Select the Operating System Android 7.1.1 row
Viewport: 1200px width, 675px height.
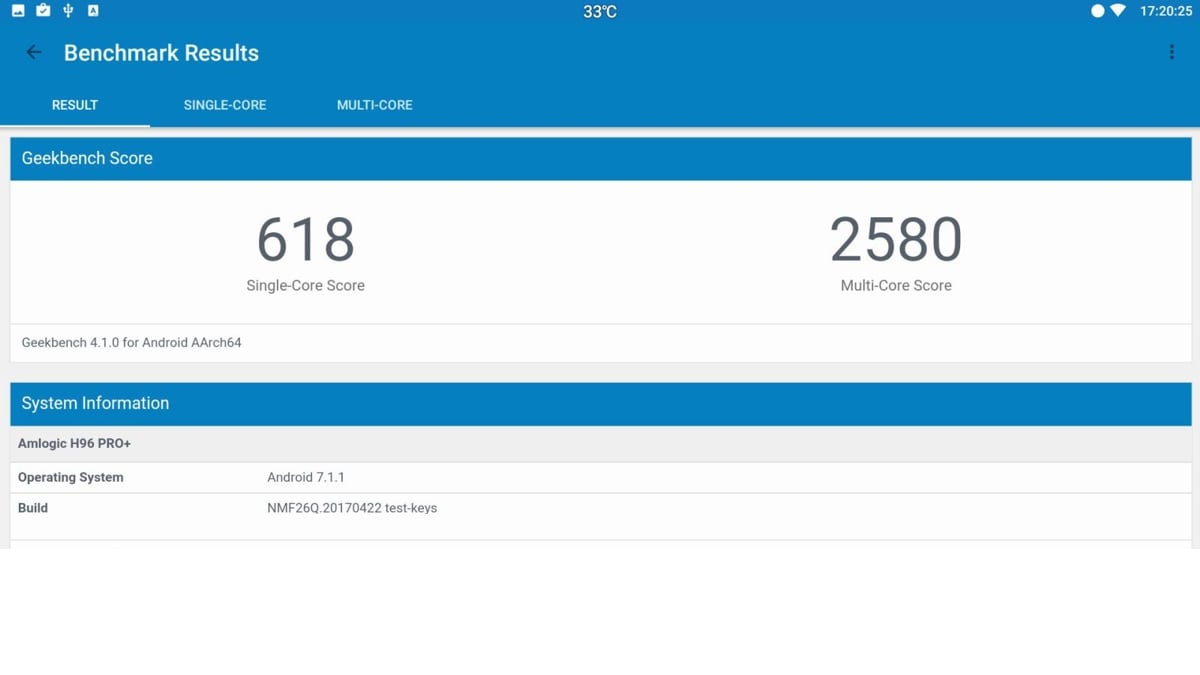point(200,477)
